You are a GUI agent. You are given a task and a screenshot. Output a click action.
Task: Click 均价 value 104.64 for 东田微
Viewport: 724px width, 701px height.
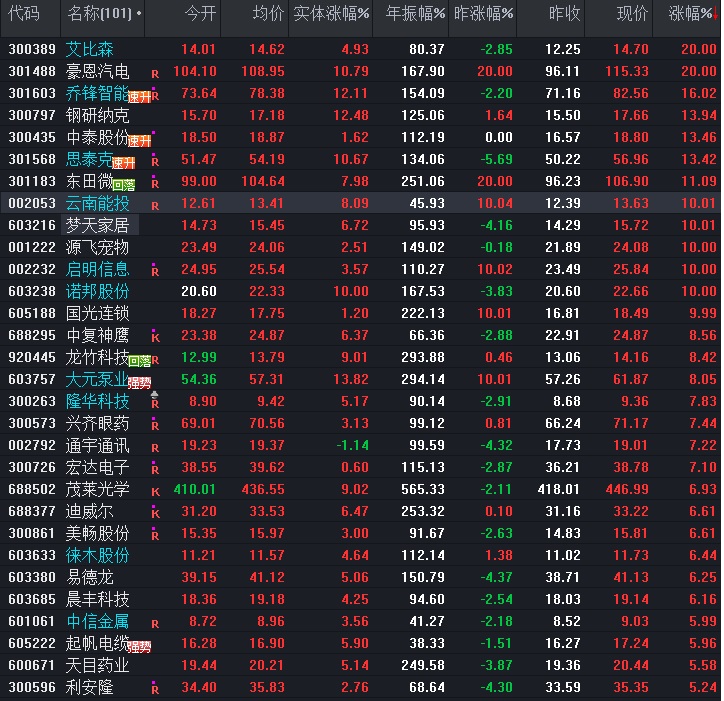(x=263, y=181)
